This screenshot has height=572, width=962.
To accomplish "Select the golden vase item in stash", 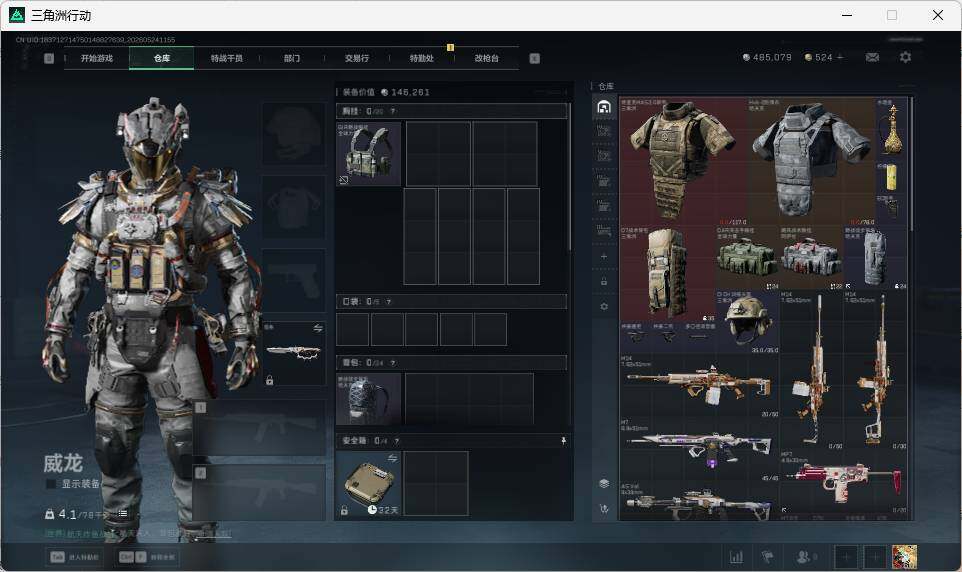I will point(891,129).
